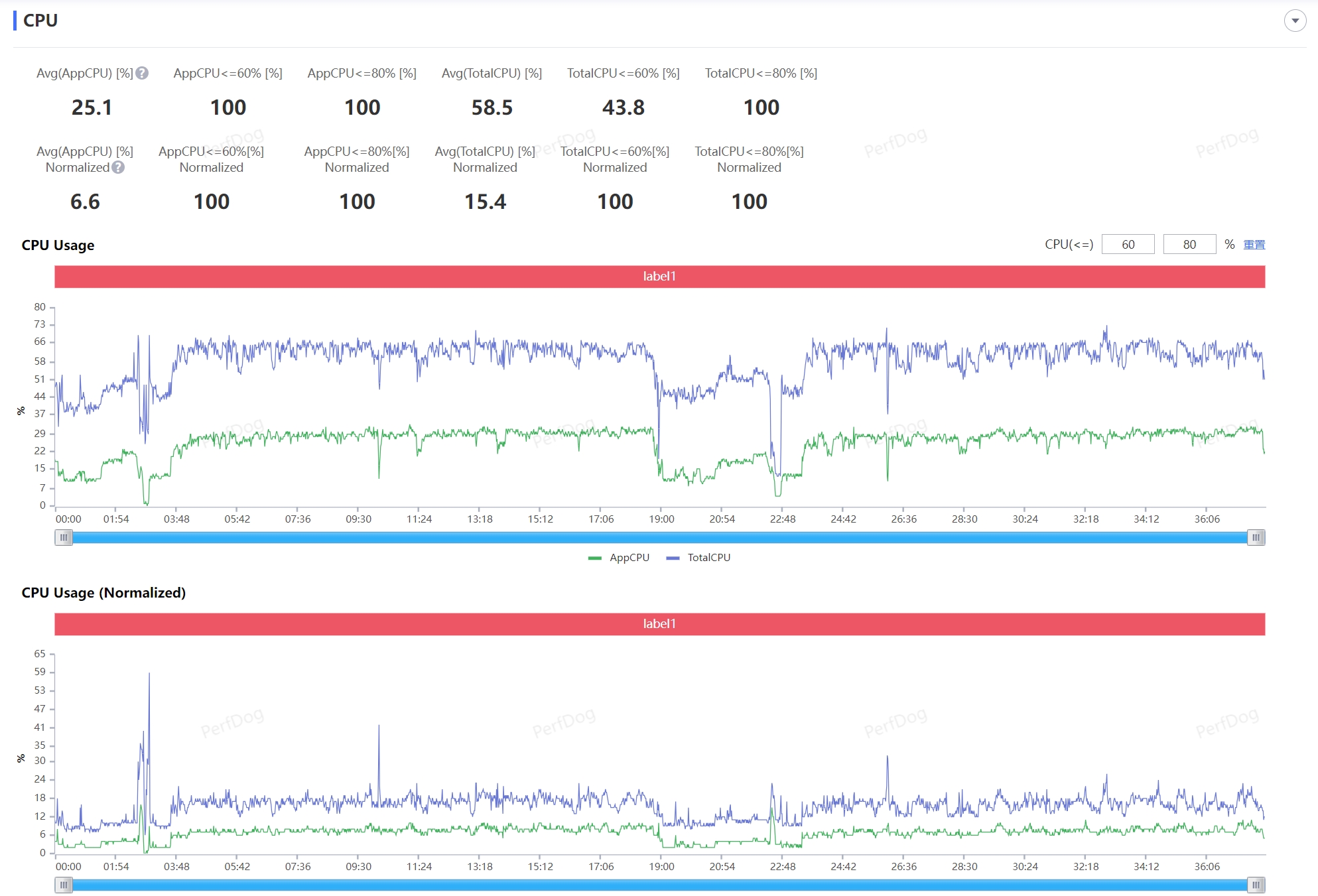The image size is (1318, 896).
Task: Click the 19:00 tick on CPU Usage chart
Action: click(x=661, y=519)
